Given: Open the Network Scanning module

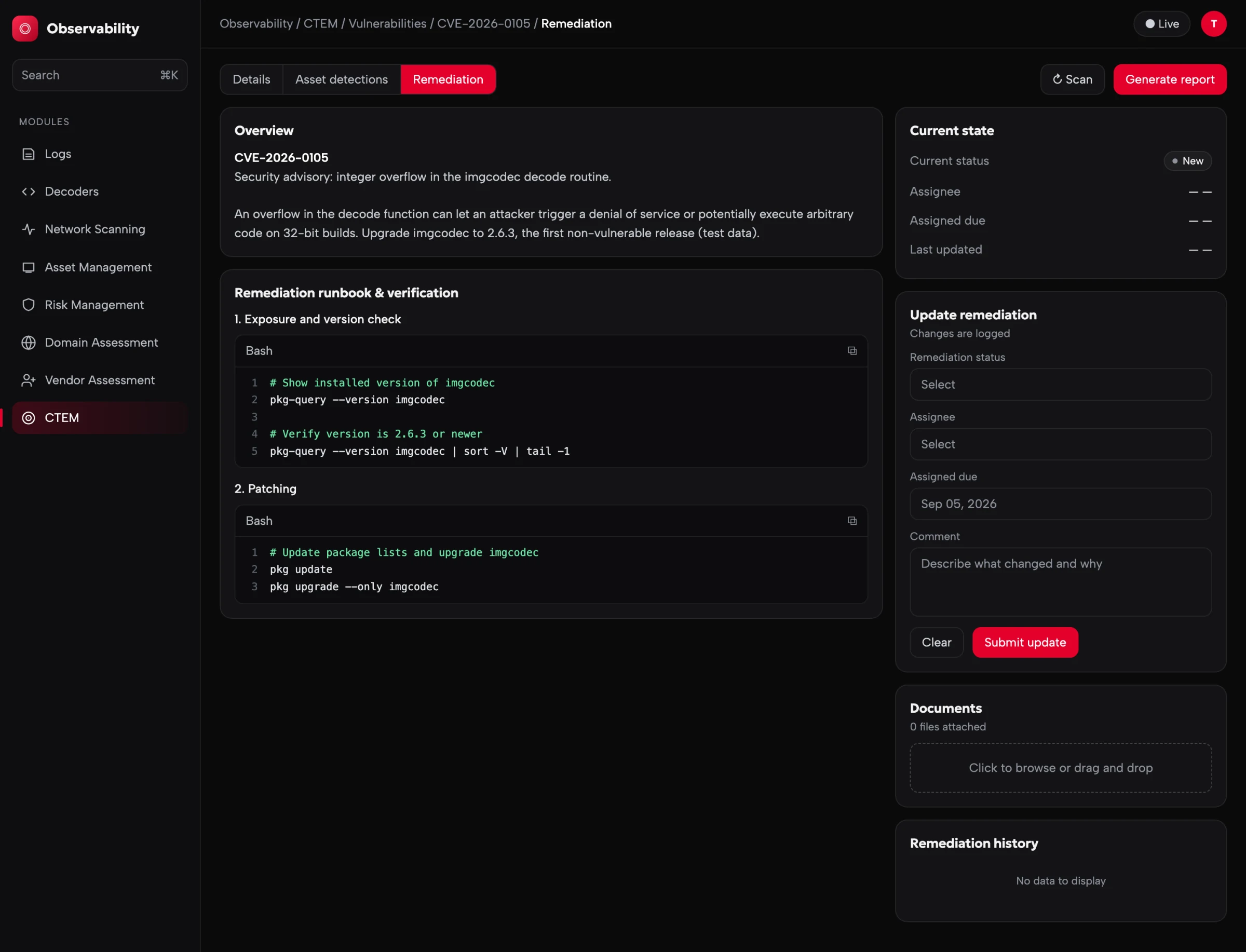Looking at the screenshot, I should (100, 229).
